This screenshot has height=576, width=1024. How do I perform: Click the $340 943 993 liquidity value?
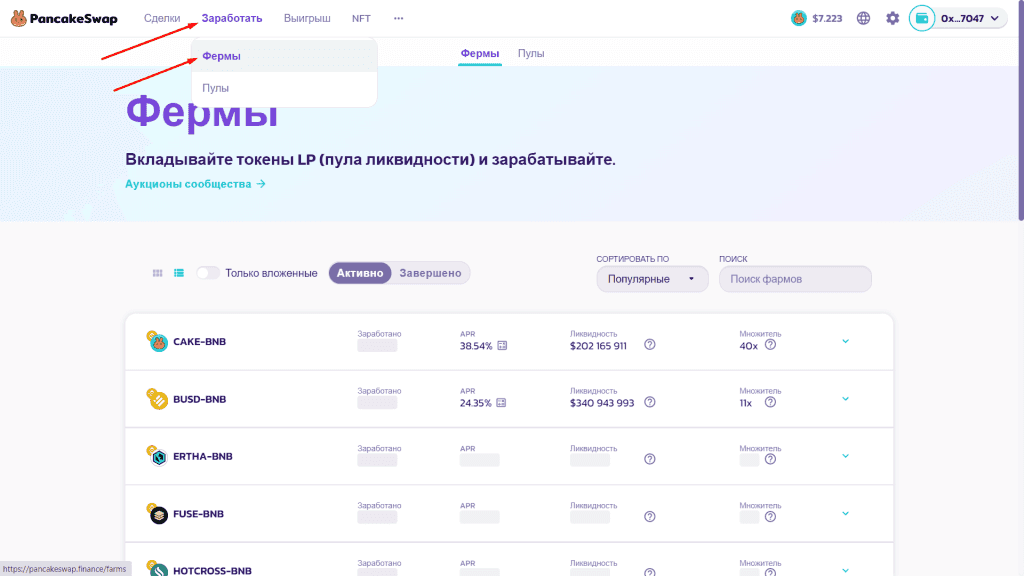601,404
